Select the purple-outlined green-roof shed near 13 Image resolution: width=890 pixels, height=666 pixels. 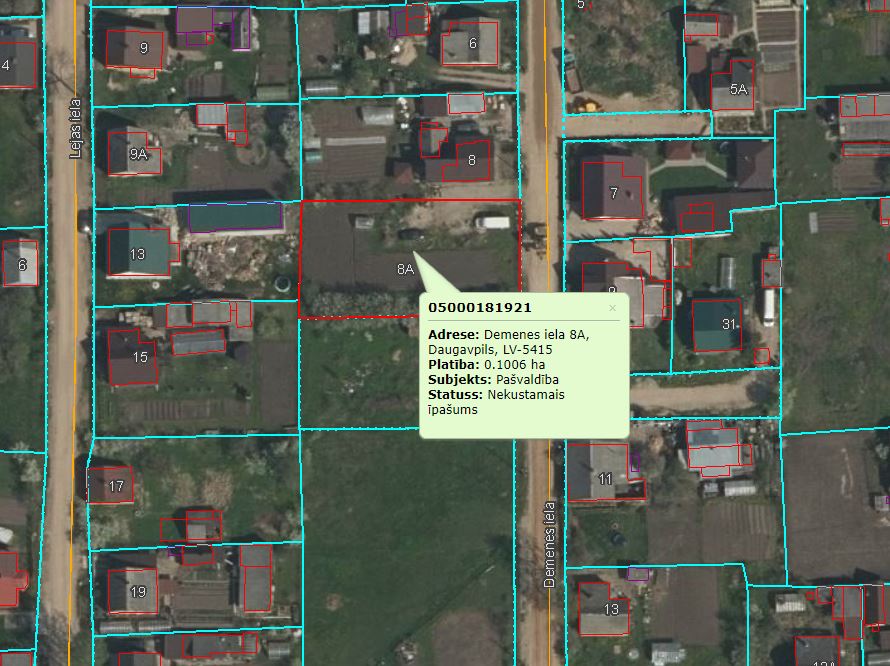(x=236, y=217)
